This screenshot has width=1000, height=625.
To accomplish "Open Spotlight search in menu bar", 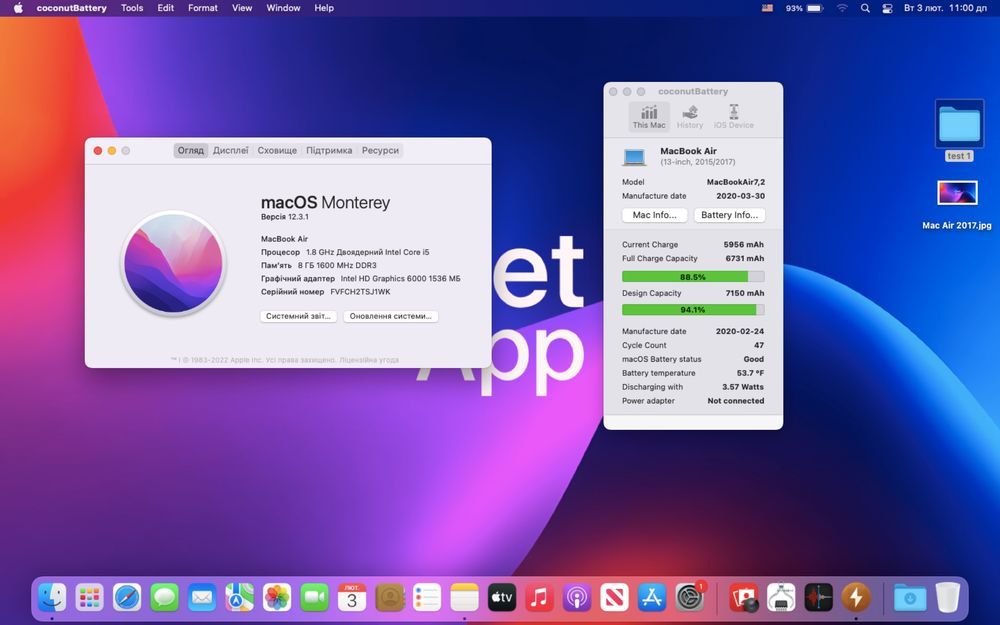I will pyautogui.click(x=865, y=8).
